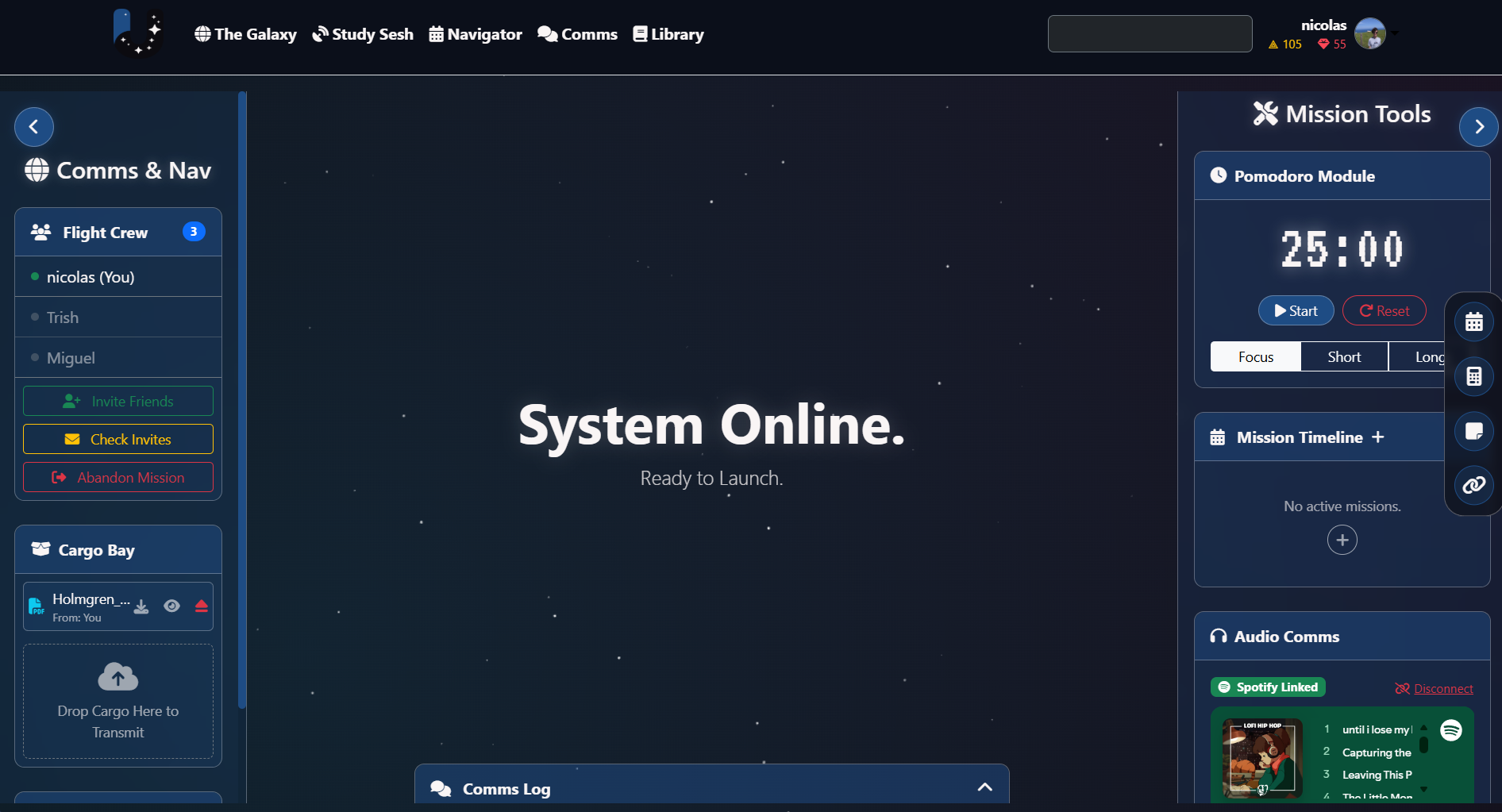This screenshot has height=812, width=1502.
Task: Start the Pomodoro timer
Action: [1296, 311]
